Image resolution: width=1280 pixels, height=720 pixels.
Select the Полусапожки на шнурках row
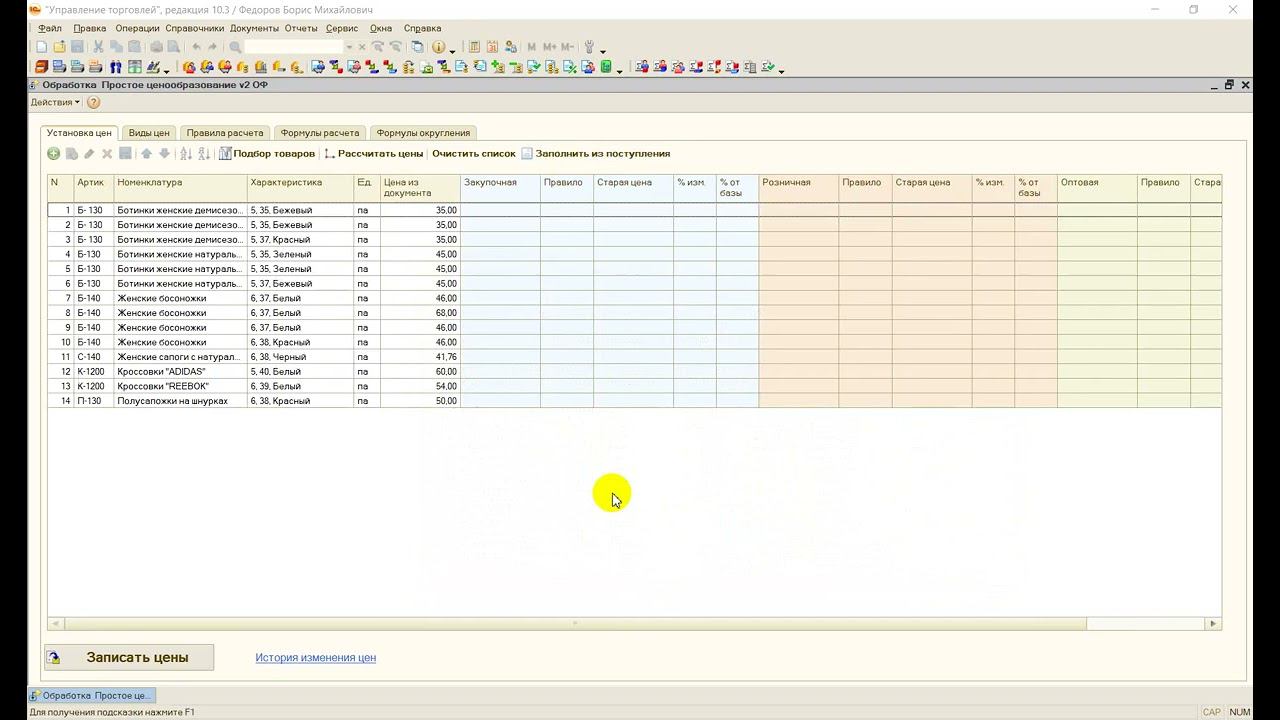click(x=634, y=401)
